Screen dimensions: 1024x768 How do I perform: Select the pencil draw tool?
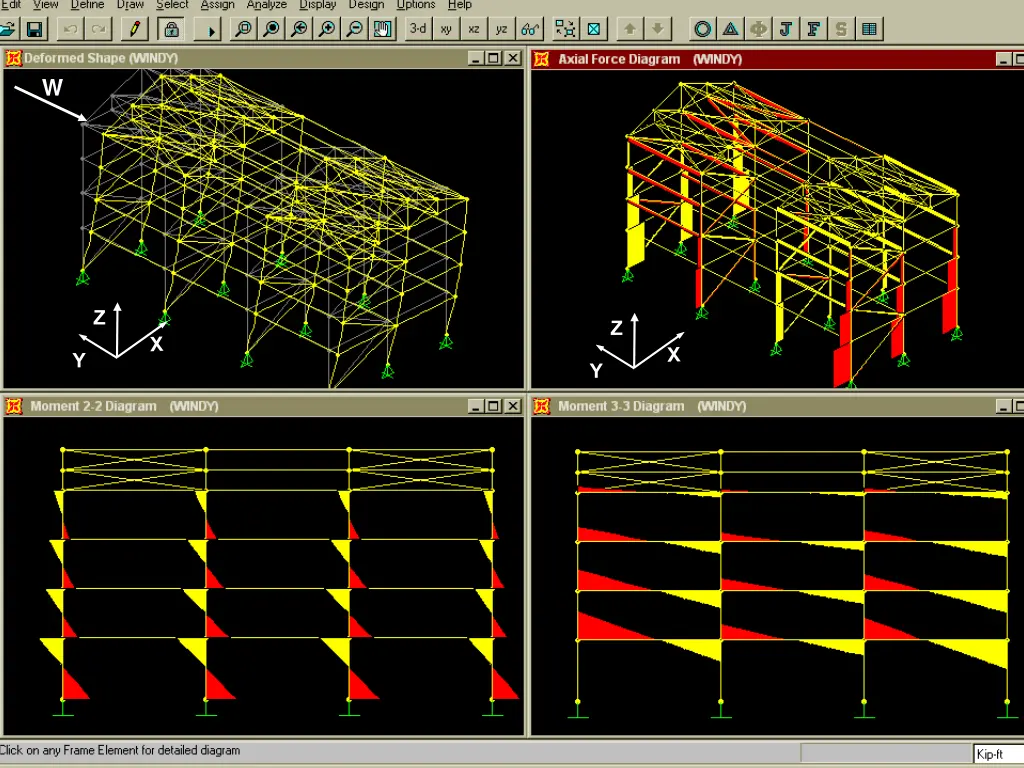point(135,29)
